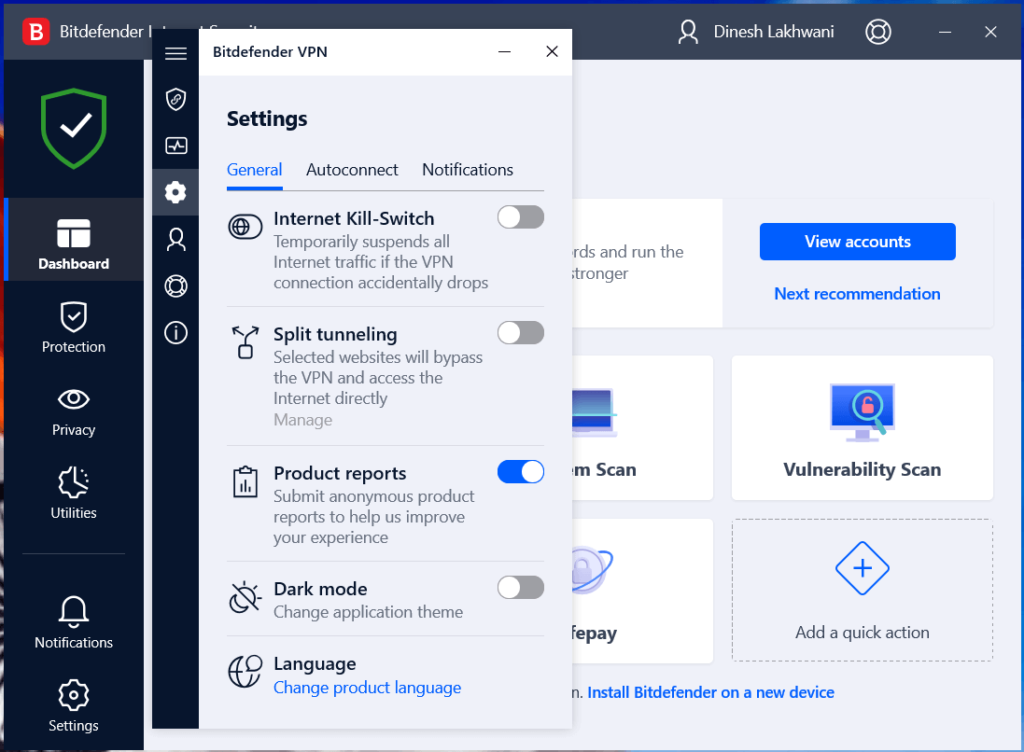Click the Settings heading text

[266, 119]
